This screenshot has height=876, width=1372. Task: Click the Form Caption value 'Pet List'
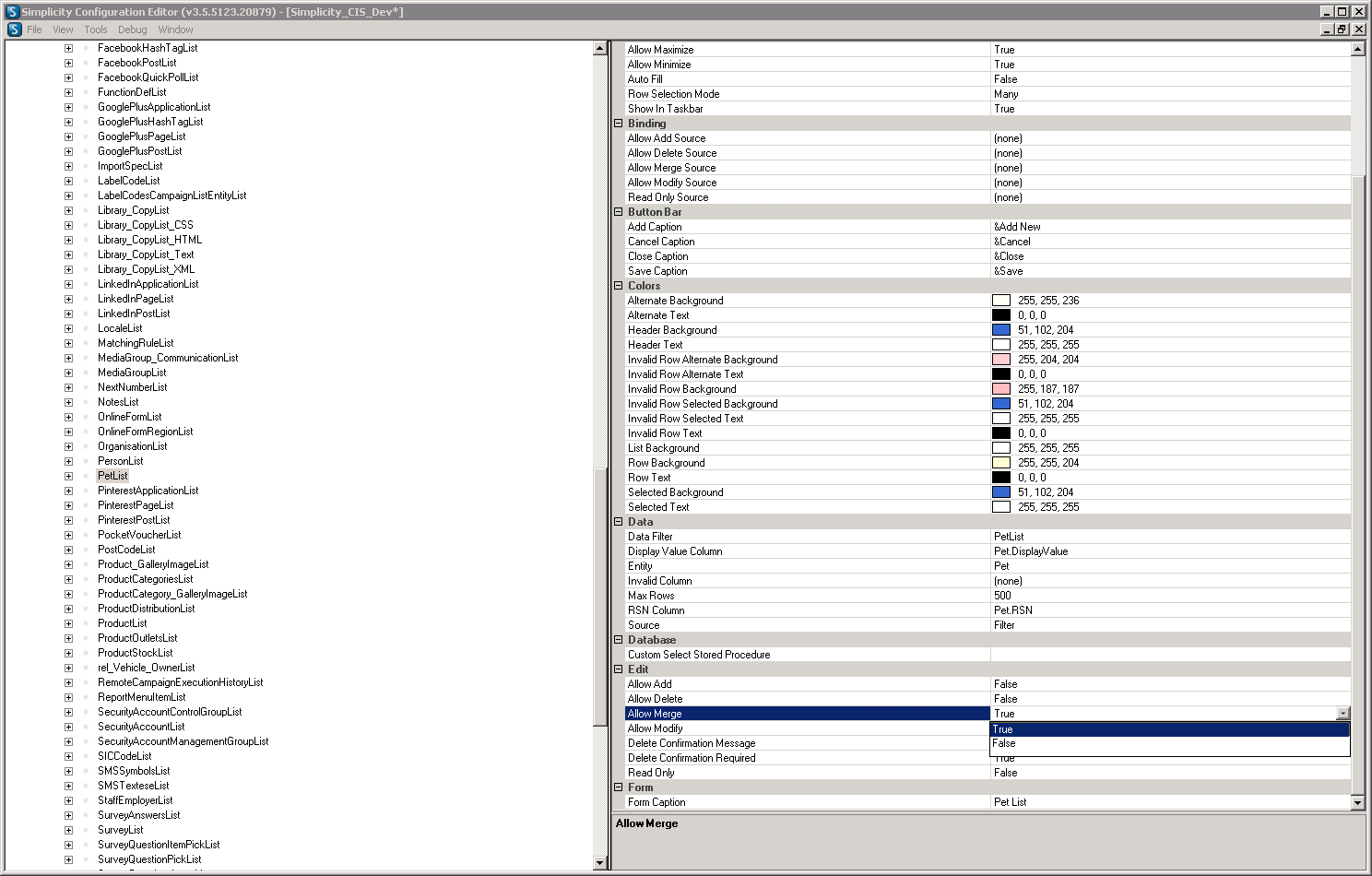(1010, 802)
